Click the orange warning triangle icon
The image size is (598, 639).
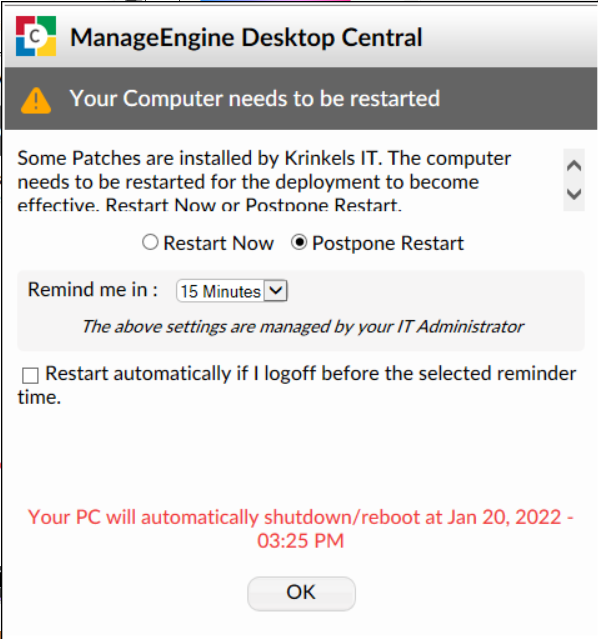36,100
